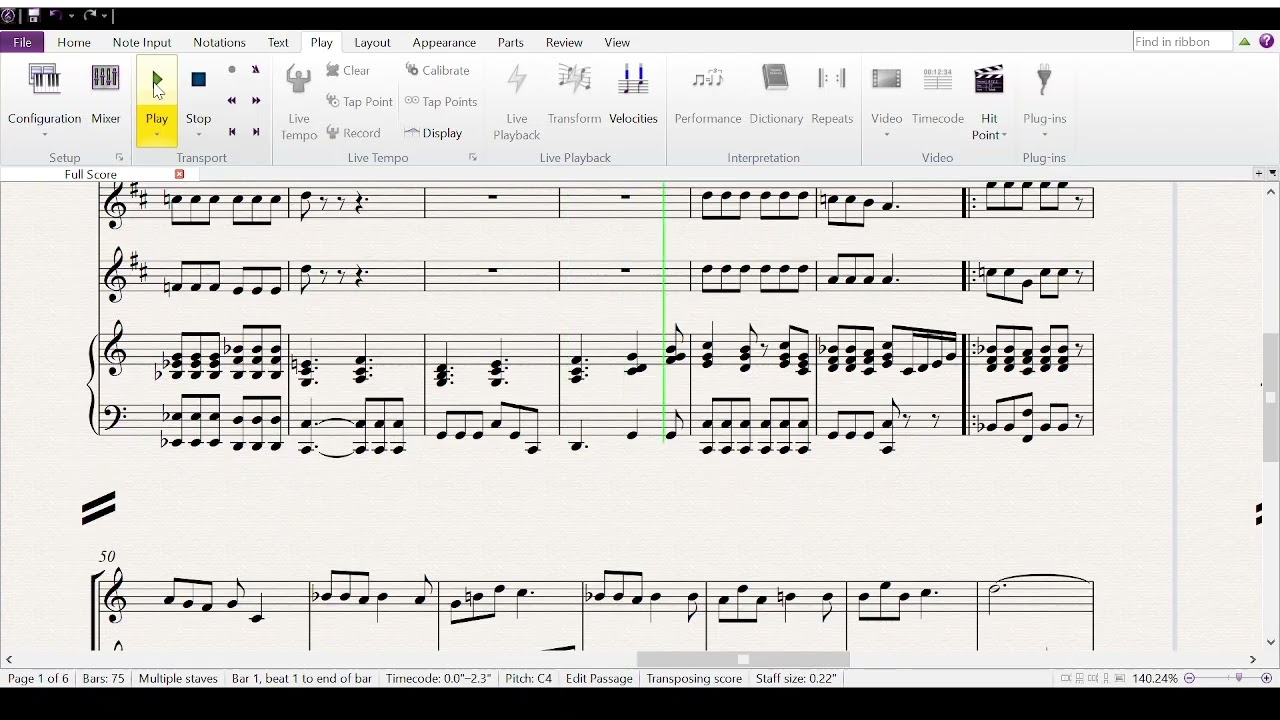Open the Plug-ins plug icon

pyautogui.click(x=1044, y=80)
